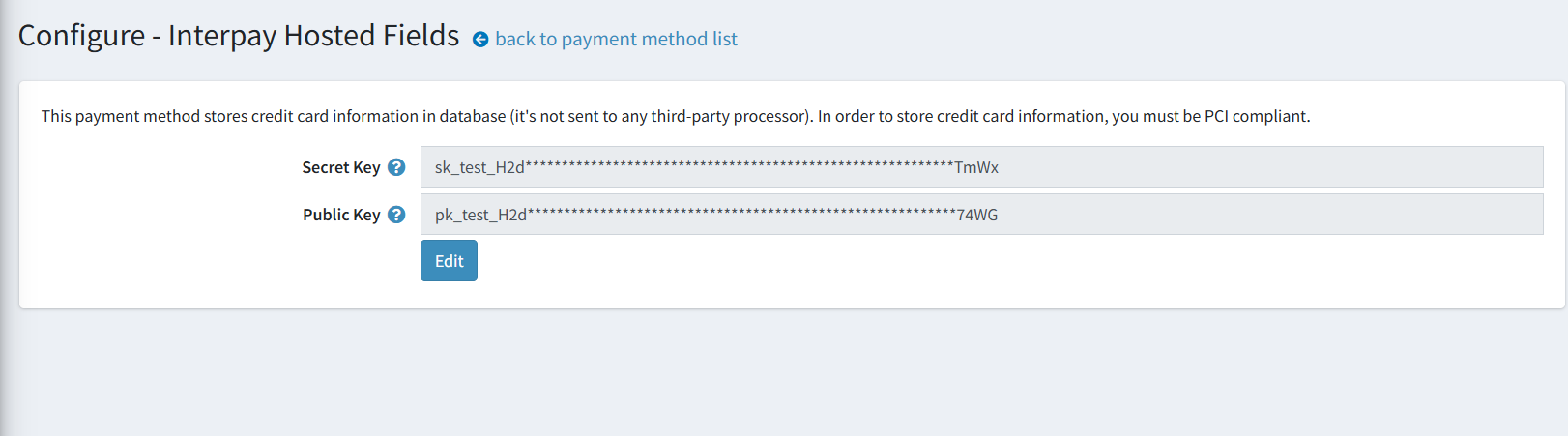Follow the back to payment method list link
The height and width of the screenshot is (436, 1568).
pyautogui.click(x=616, y=40)
